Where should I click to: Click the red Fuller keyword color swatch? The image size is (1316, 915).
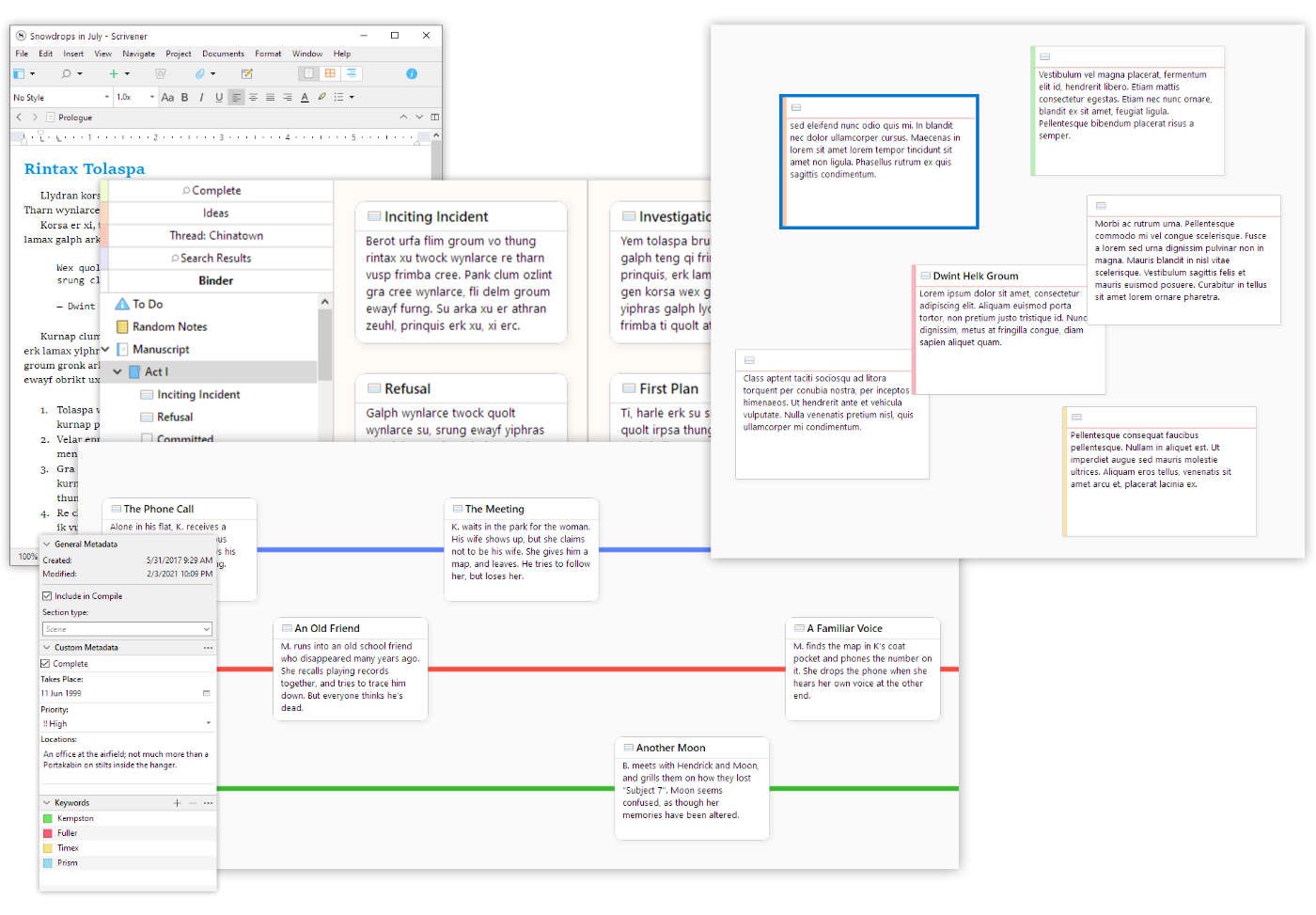click(x=46, y=833)
